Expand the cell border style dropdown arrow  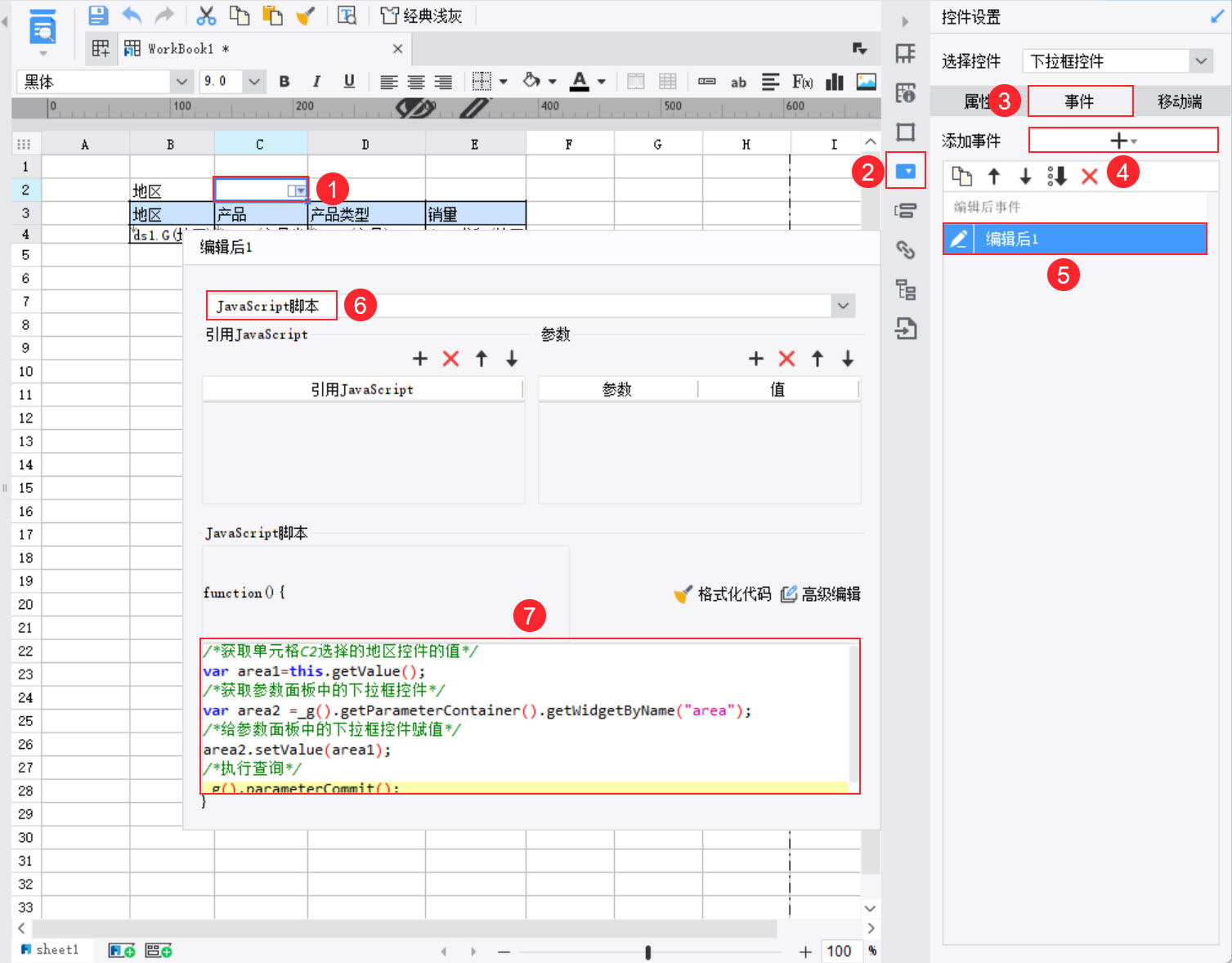504,82
